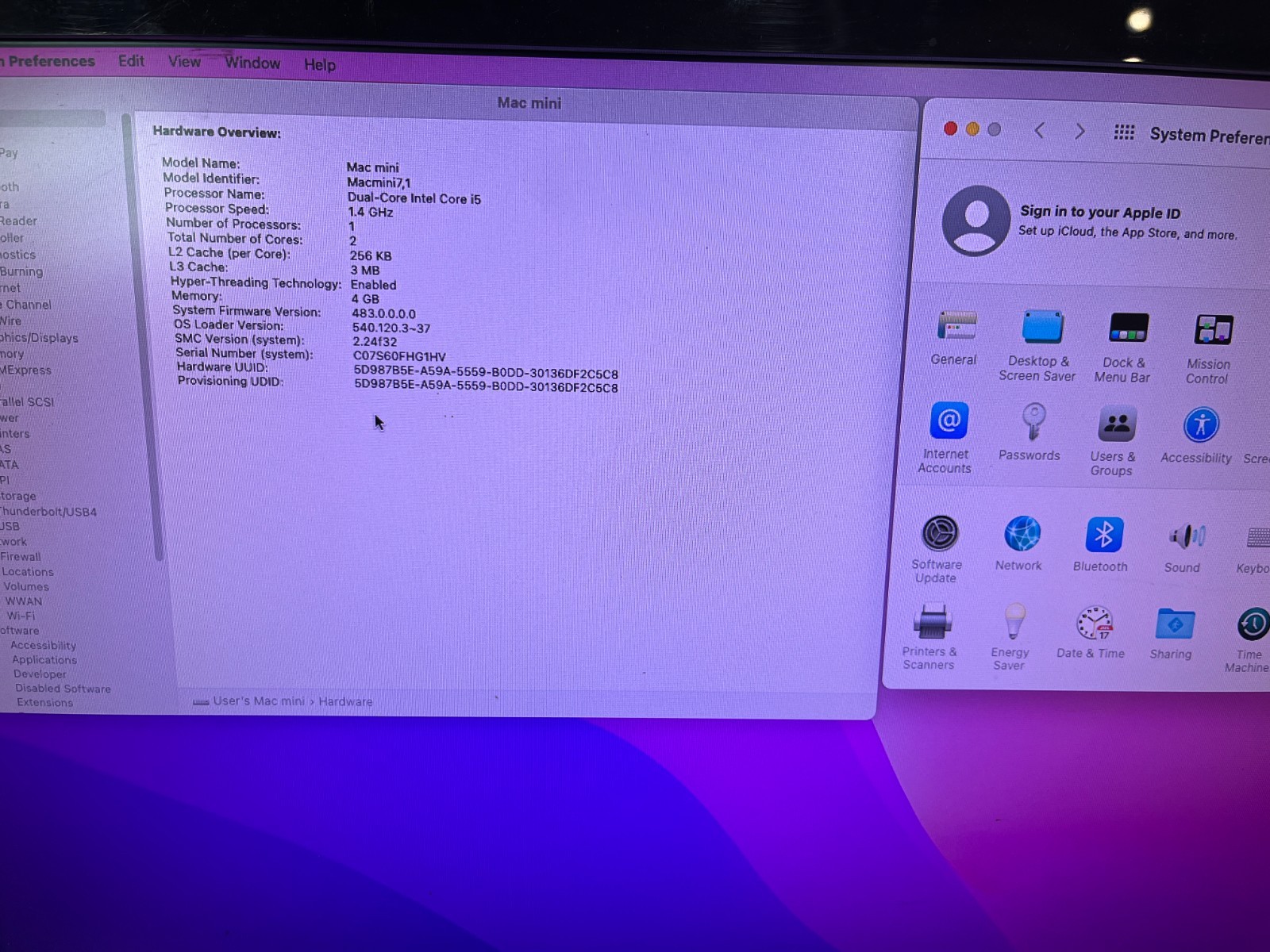This screenshot has height=952, width=1270.
Task: Click the Provisioning UDID row value
Action: click(x=486, y=387)
